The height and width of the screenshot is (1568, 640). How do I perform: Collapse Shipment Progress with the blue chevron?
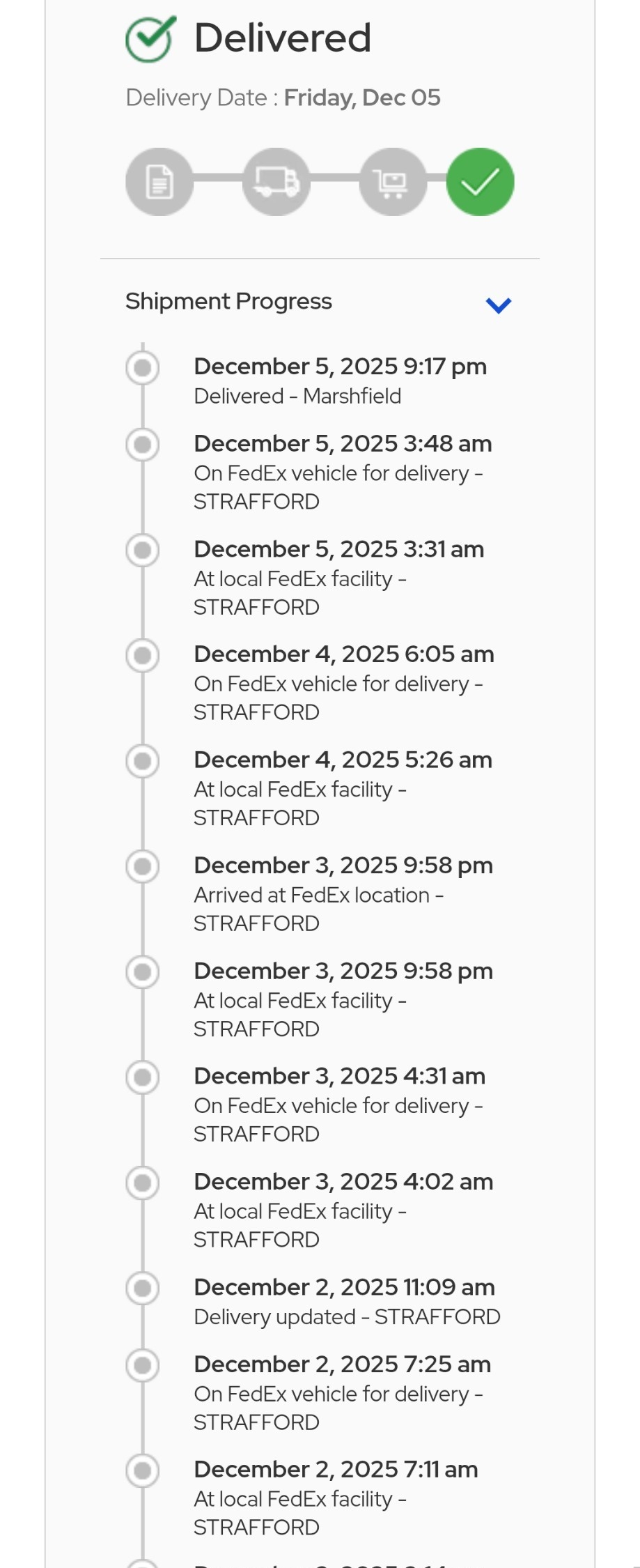click(499, 305)
